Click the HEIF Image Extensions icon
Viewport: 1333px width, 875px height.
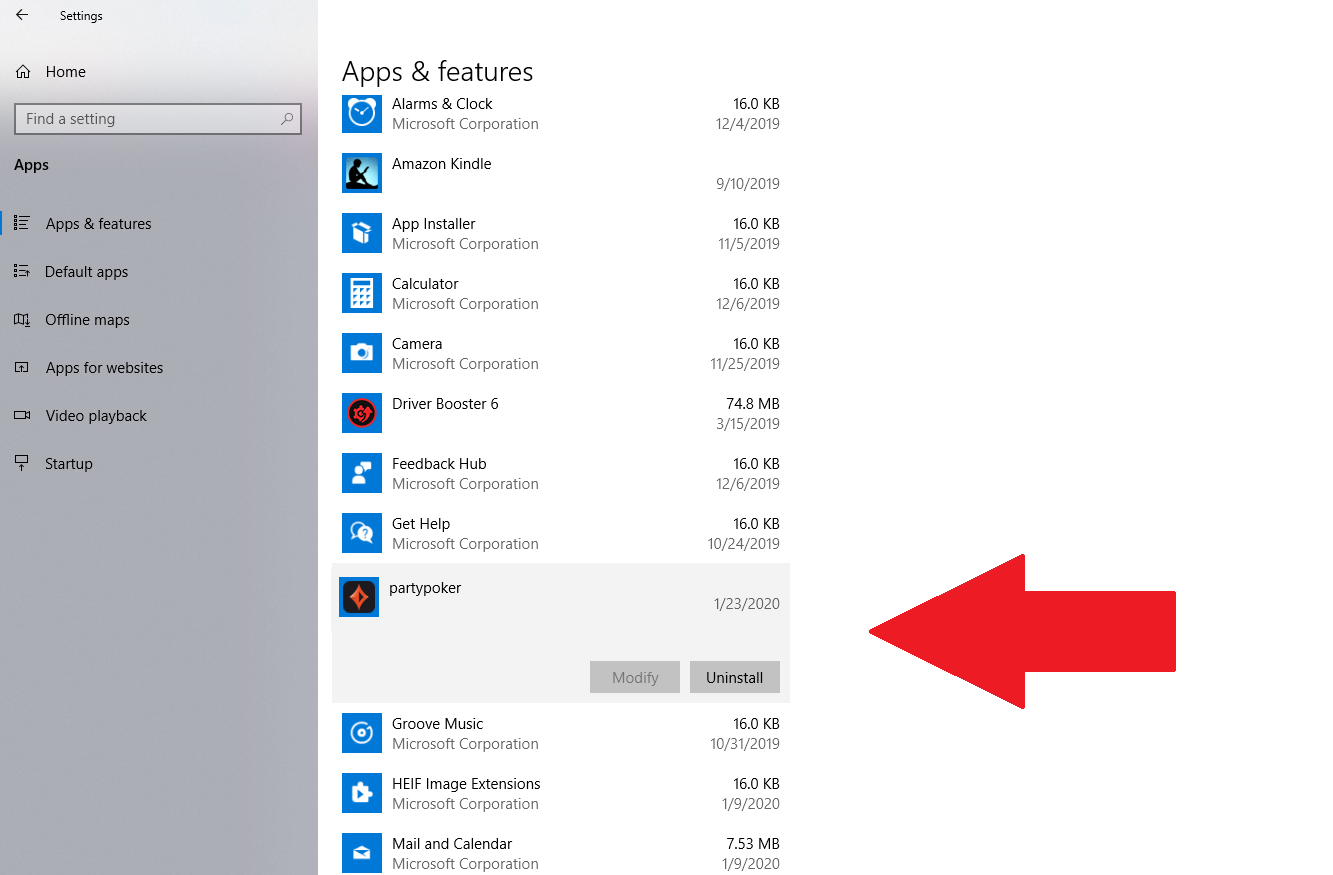(x=361, y=793)
